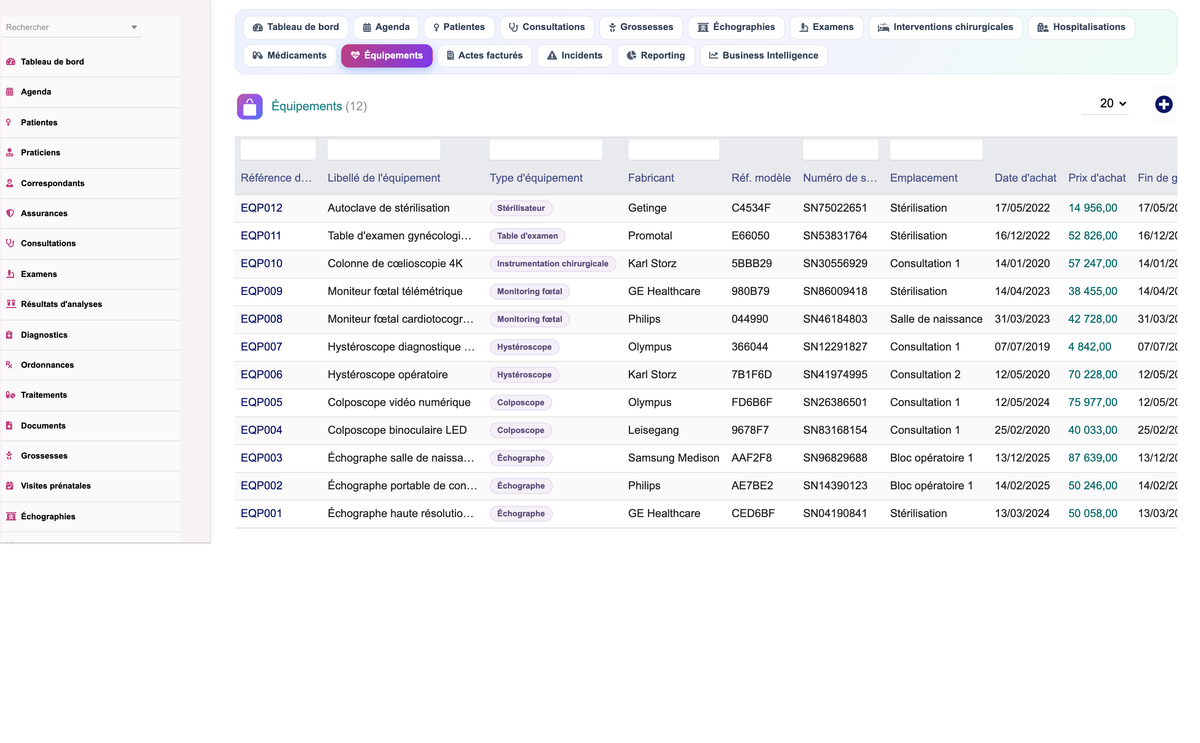1200x743 pixels.
Task: Add new equipment with plus icon
Action: pos(1163,104)
